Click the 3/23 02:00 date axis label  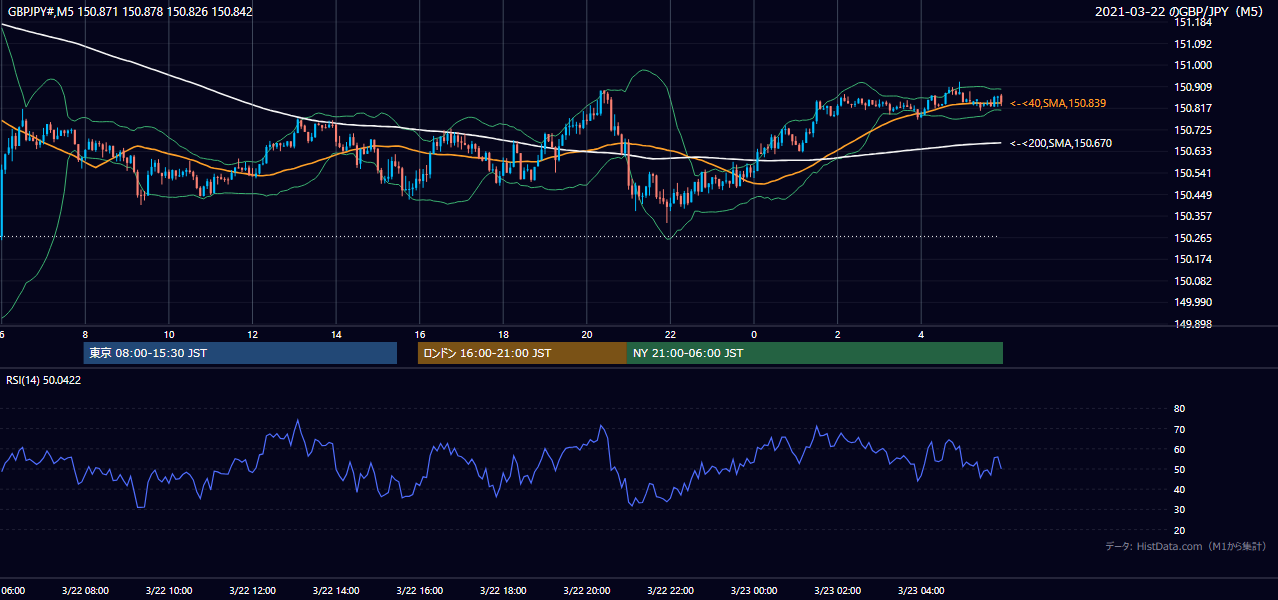pos(837,591)
